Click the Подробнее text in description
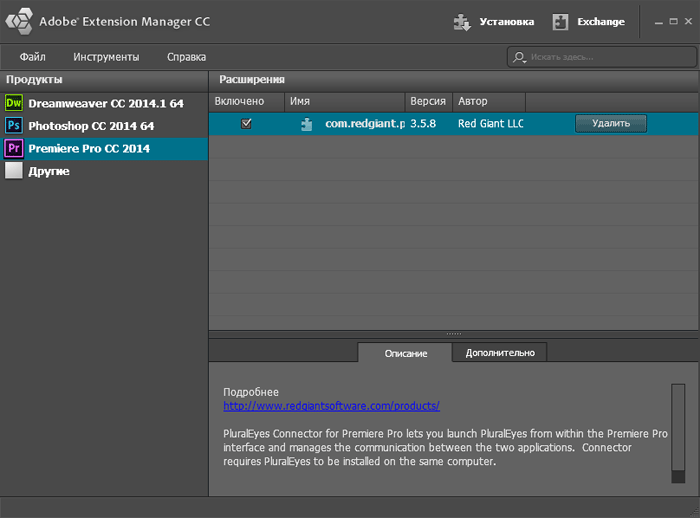 pos(251,392)
